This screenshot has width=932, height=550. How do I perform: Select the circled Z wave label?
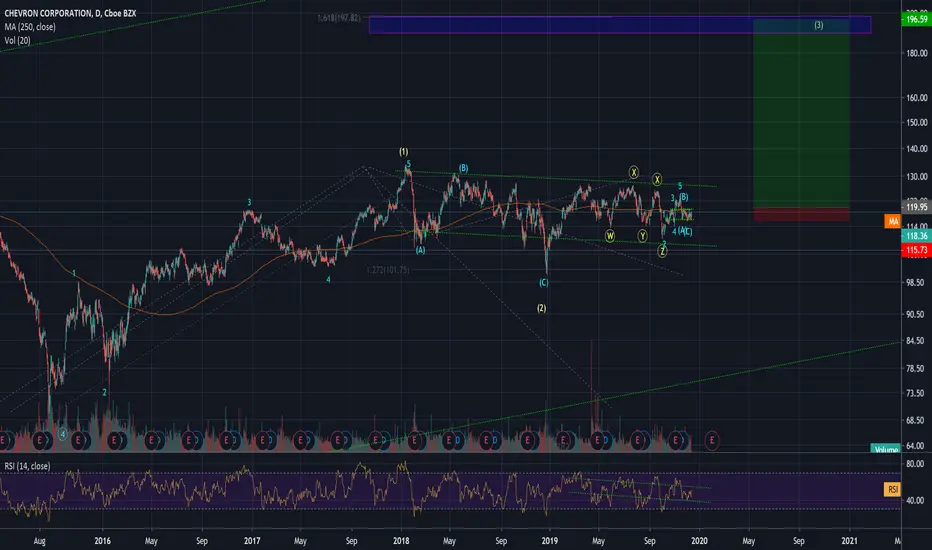point(662,252)
